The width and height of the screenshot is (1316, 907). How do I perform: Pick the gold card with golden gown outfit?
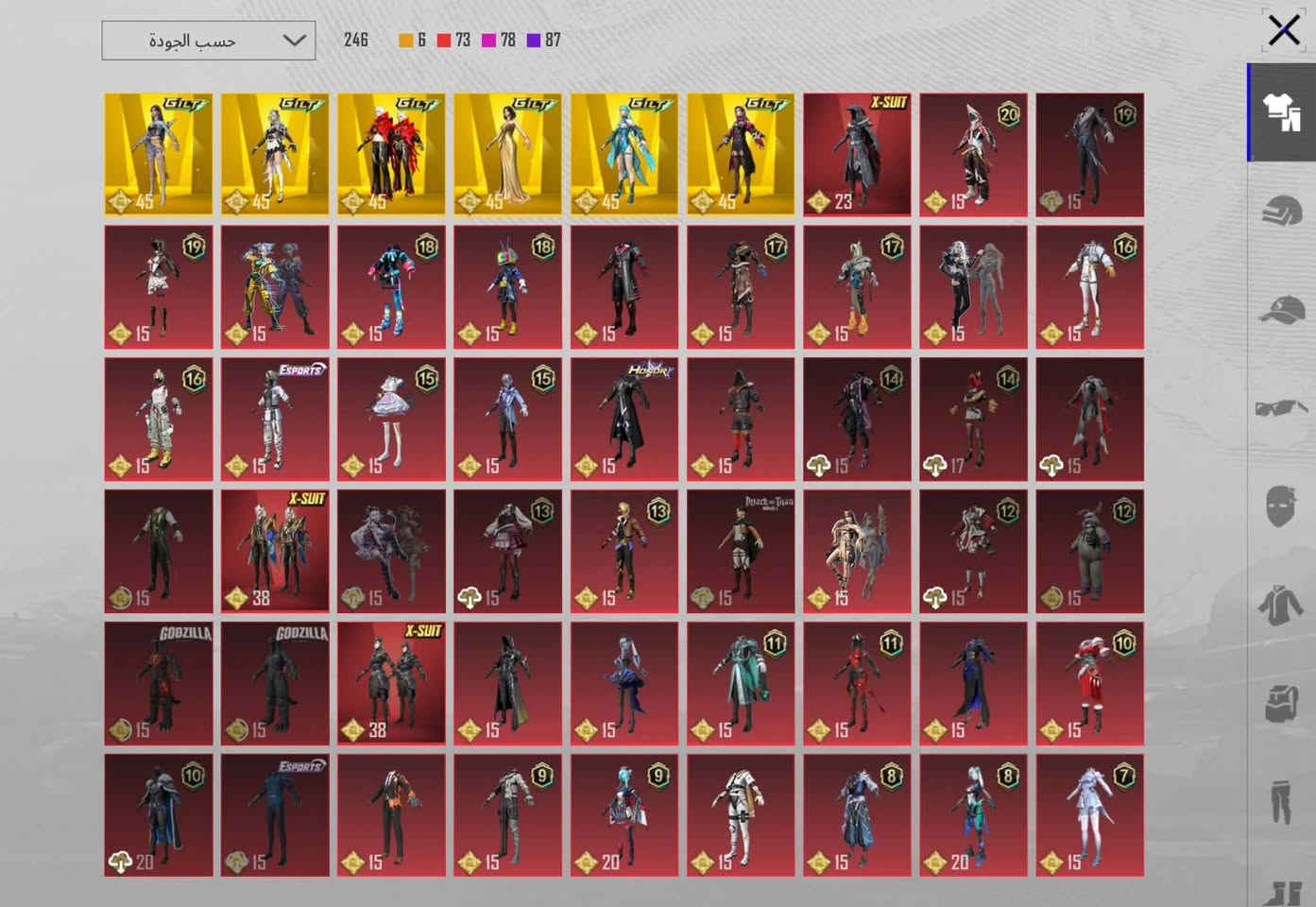click(508, 154)
